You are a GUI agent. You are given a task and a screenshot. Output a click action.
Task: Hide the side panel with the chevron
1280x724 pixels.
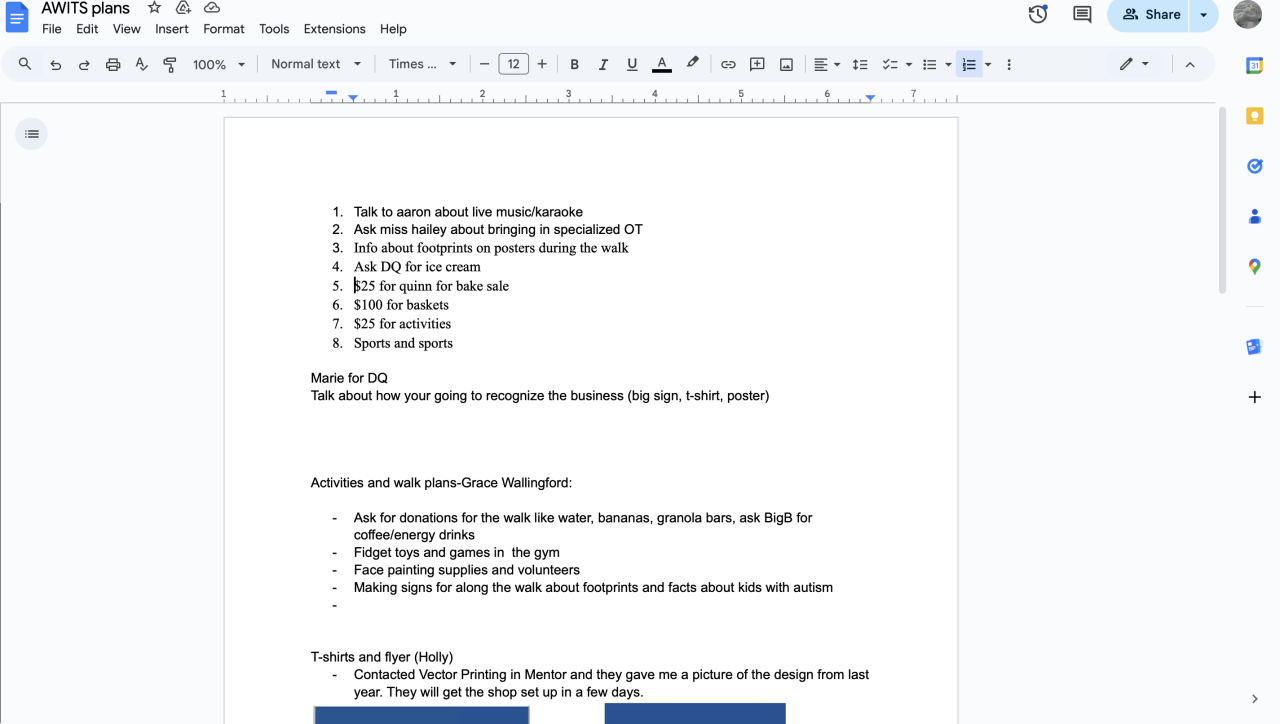pos(1254,699)
